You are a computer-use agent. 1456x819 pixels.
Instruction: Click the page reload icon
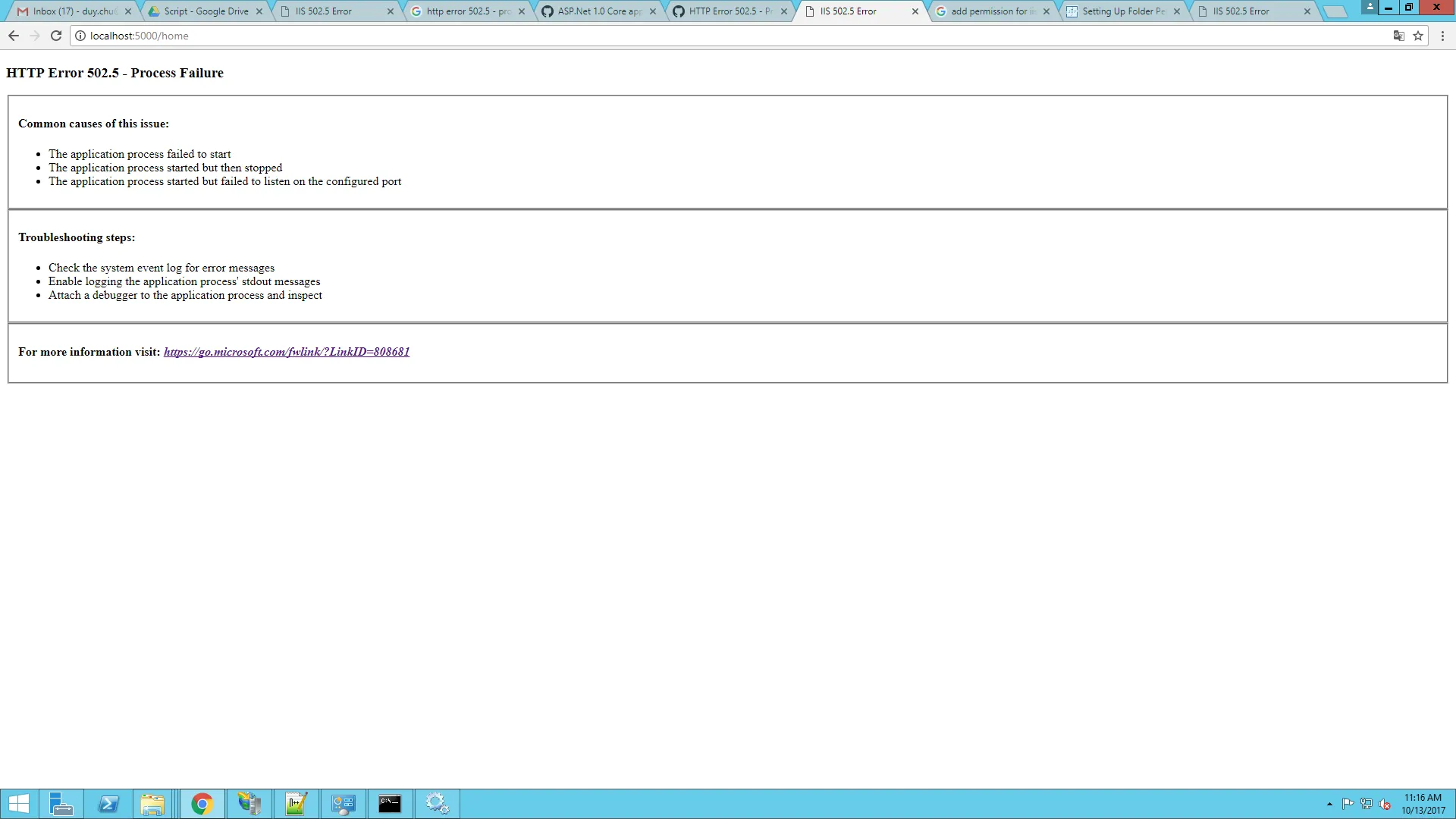(x=56, y=36)
